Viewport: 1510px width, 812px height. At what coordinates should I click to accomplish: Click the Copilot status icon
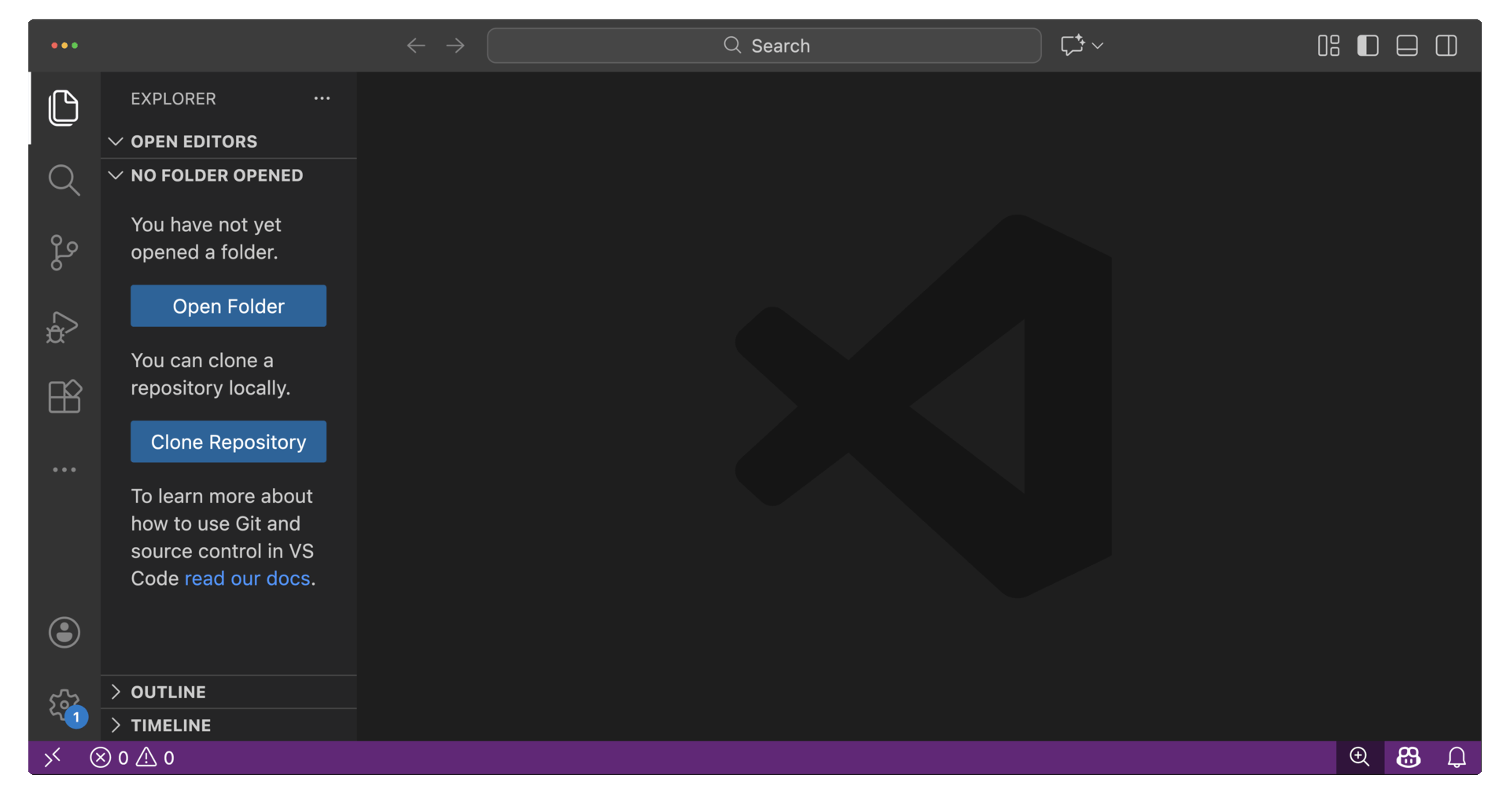coord(1408,758)
